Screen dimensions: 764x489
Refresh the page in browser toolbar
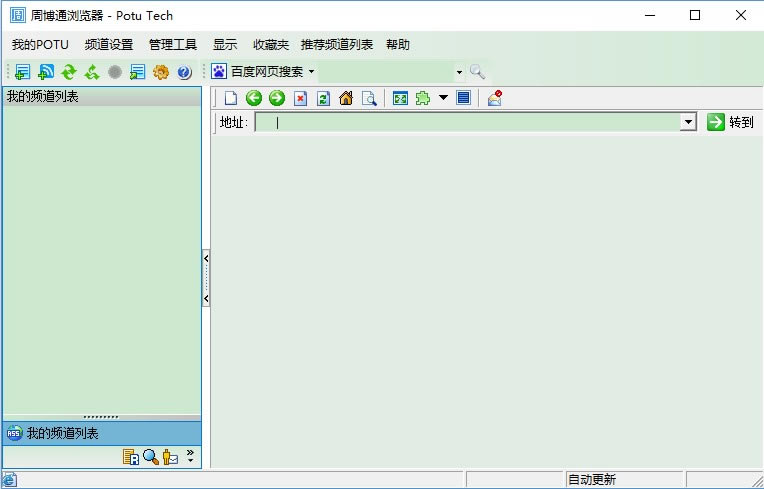click(323, 98)
